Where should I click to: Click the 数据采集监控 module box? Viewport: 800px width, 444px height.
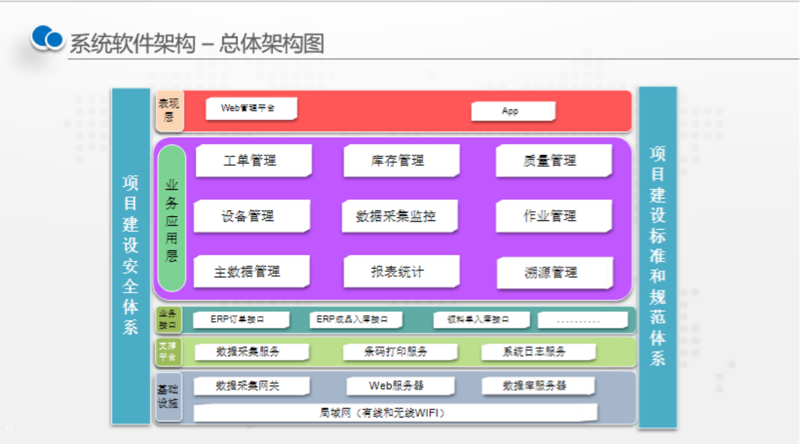[x=398, y=216]
